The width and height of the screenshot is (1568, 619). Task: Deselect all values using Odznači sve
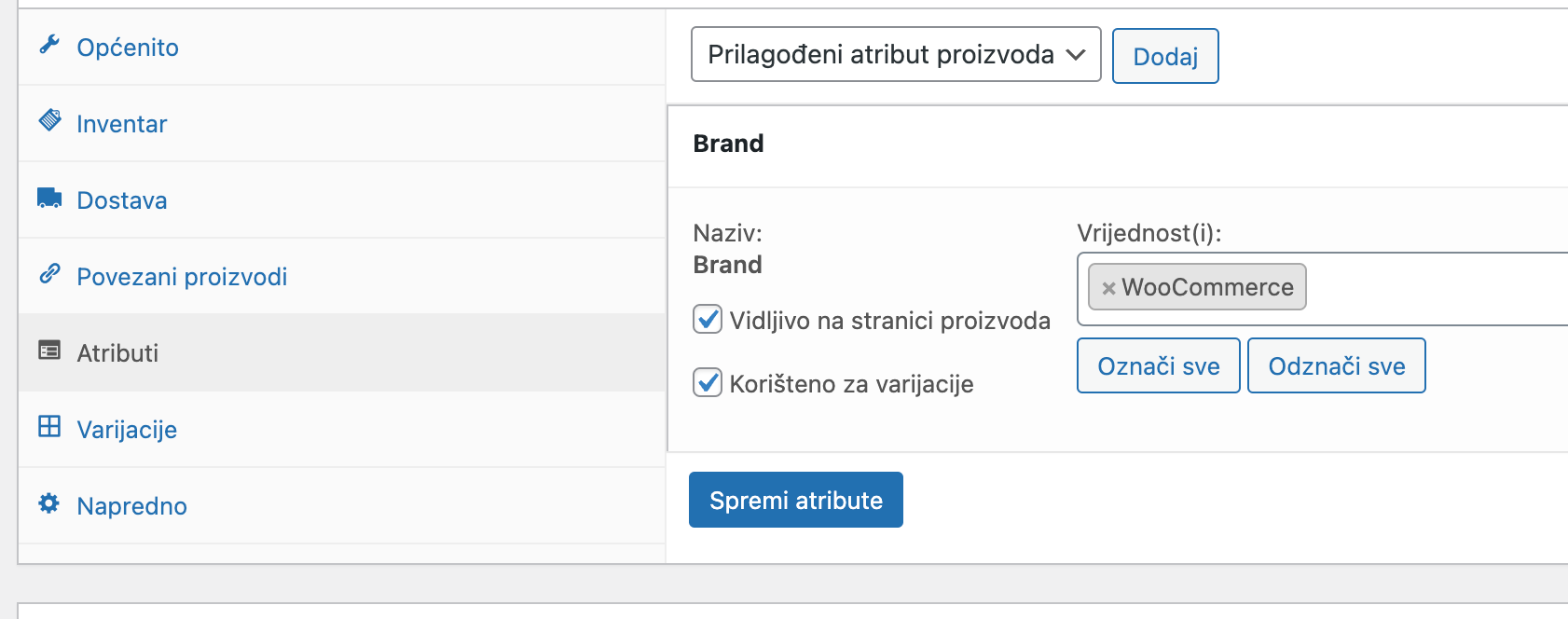click(1336, 365)
